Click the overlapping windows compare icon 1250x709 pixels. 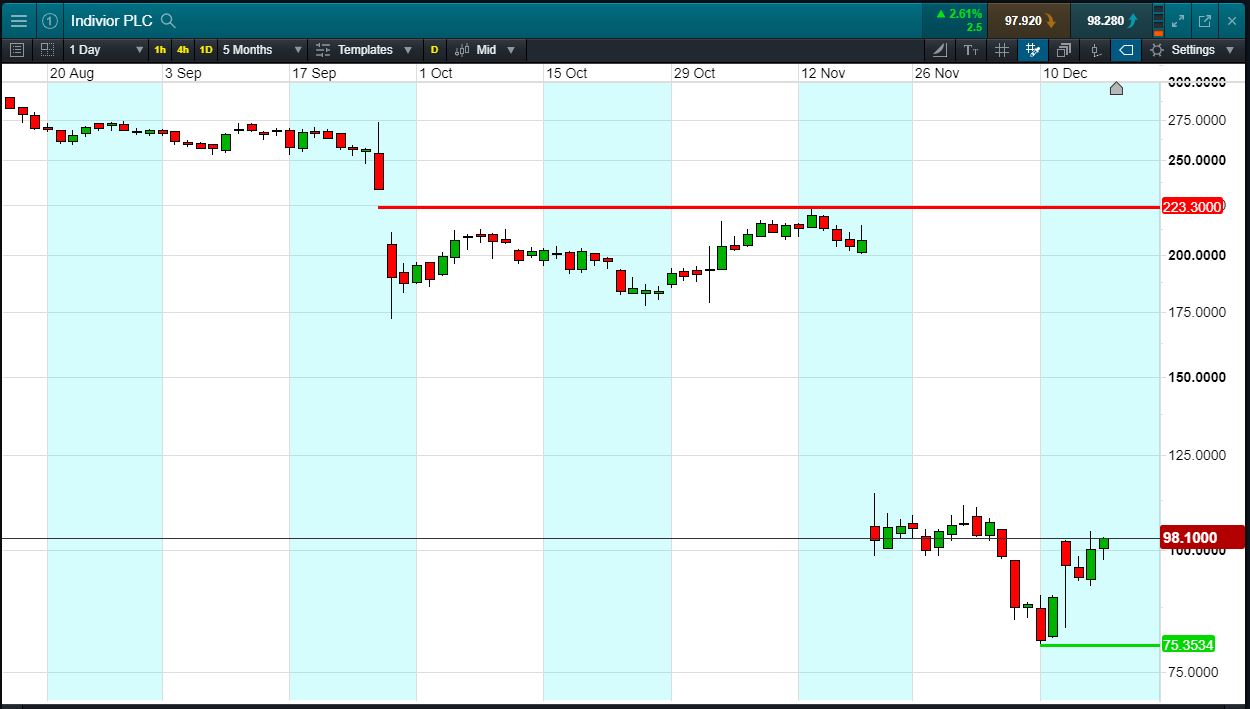coord(1064,49)
